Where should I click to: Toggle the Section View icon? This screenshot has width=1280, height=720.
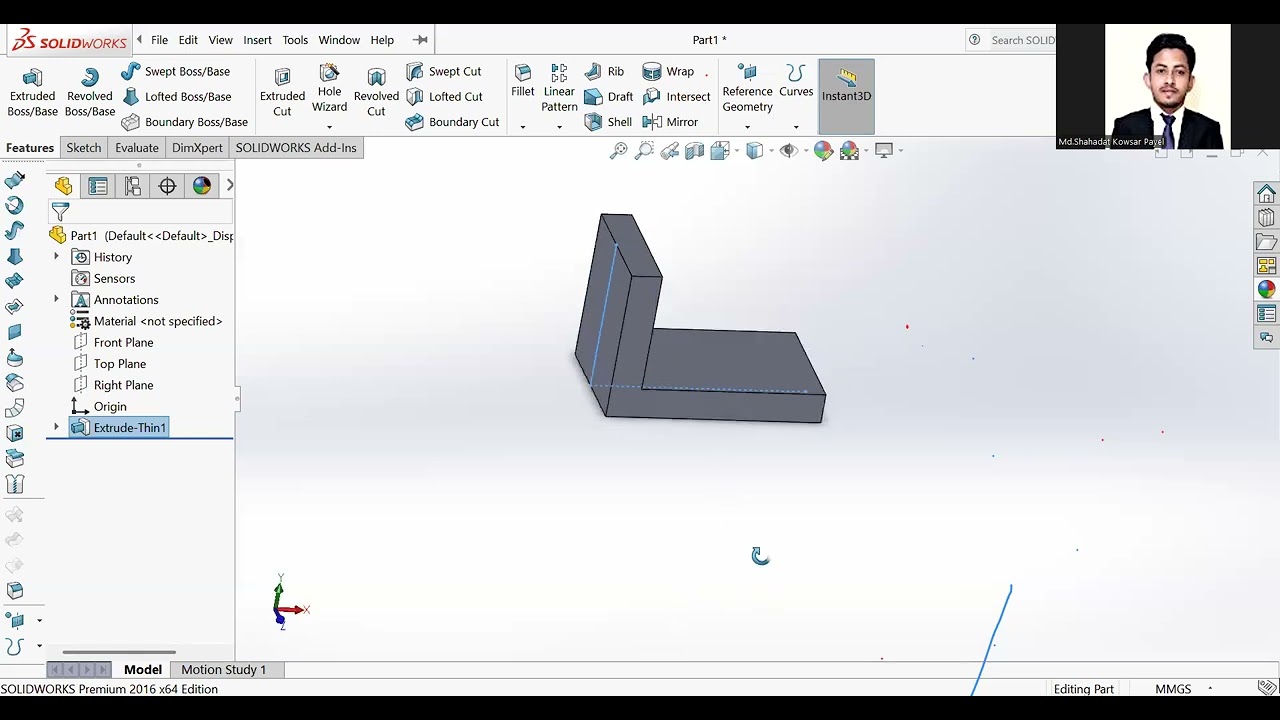[695, 150]
